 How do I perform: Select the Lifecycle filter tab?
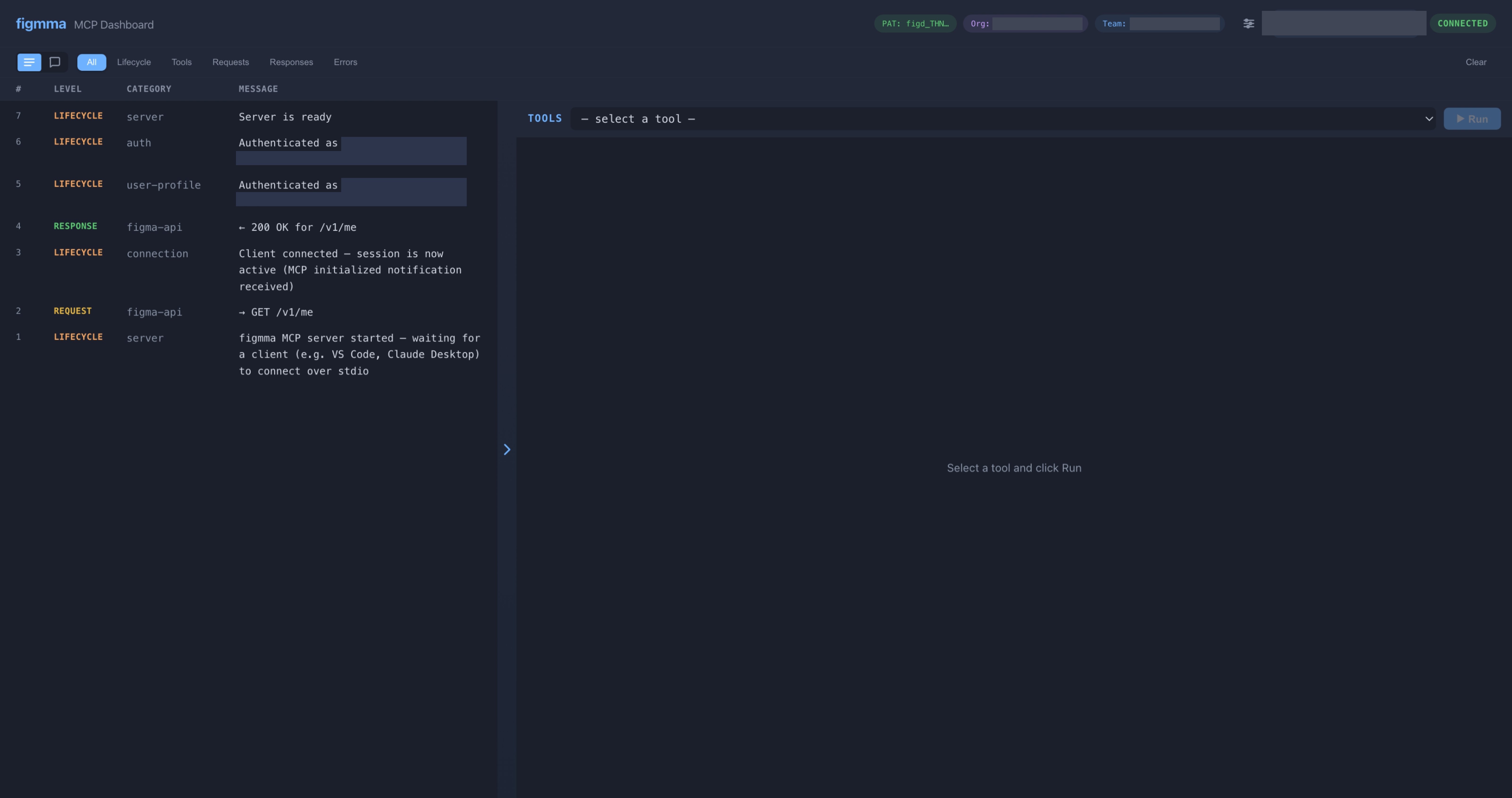[x=134, y=62]
